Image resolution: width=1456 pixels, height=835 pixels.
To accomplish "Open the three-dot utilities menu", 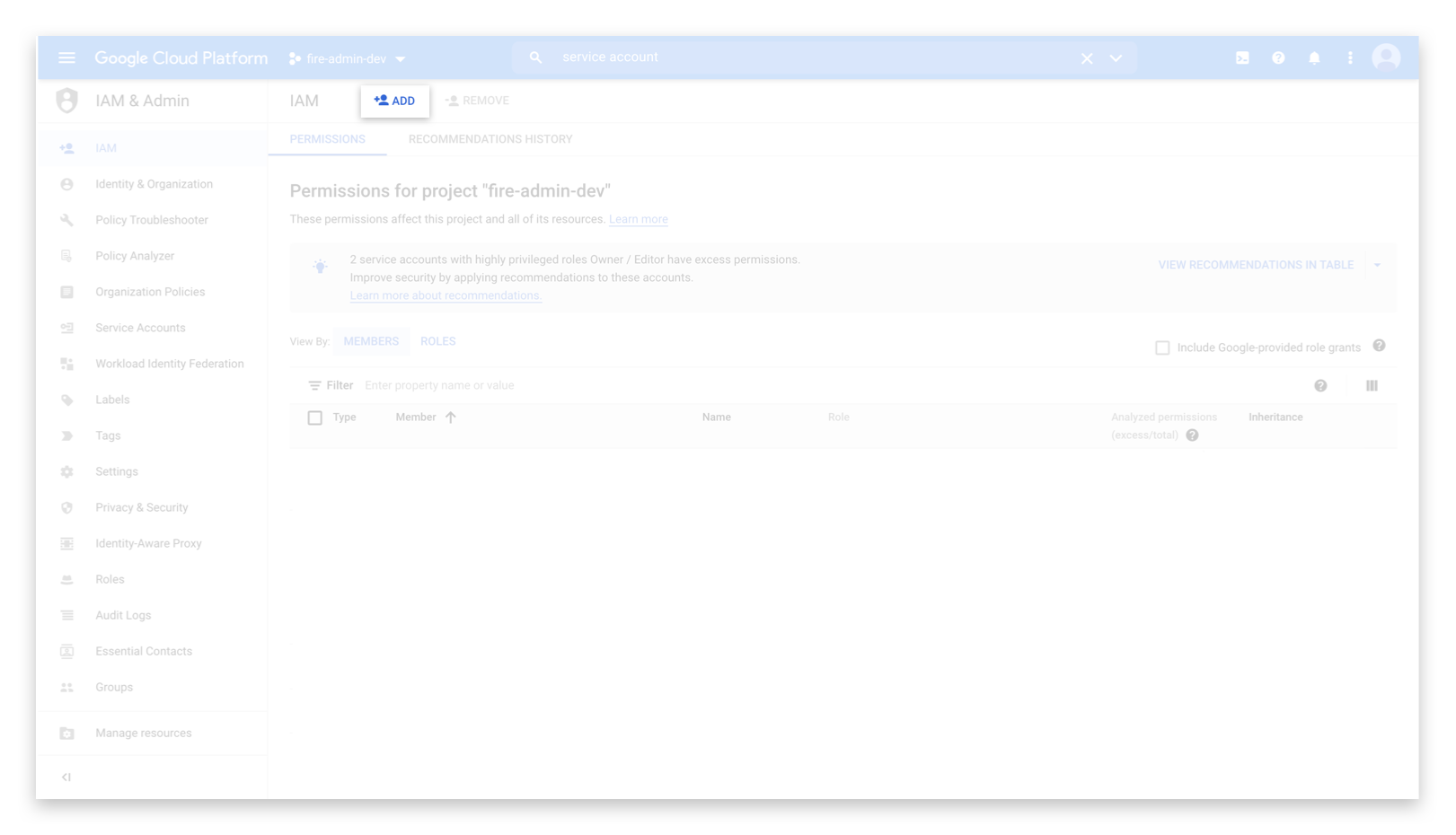I will (1350, 58).
